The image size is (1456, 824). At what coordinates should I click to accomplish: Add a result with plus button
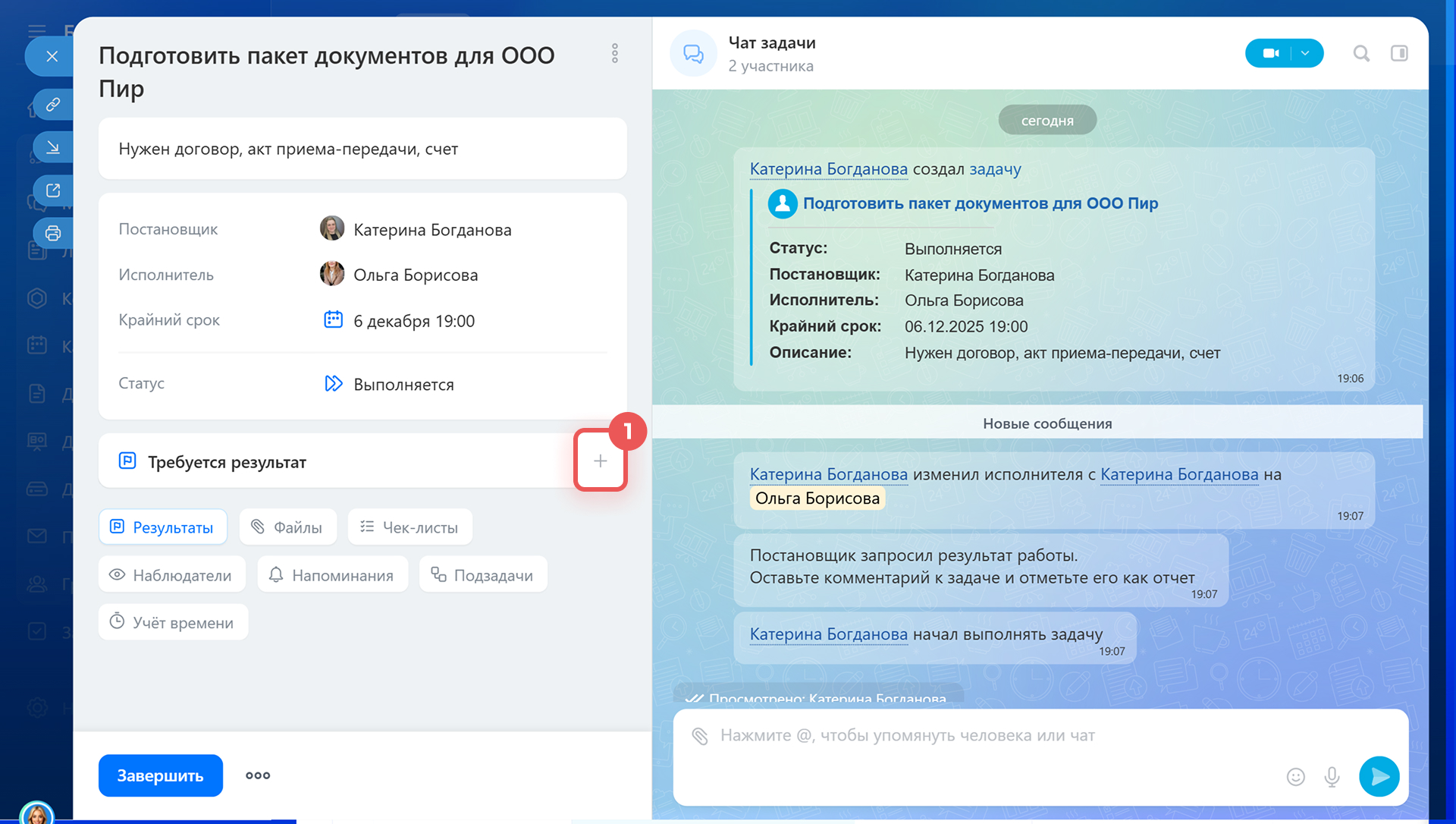coord(600,461)
